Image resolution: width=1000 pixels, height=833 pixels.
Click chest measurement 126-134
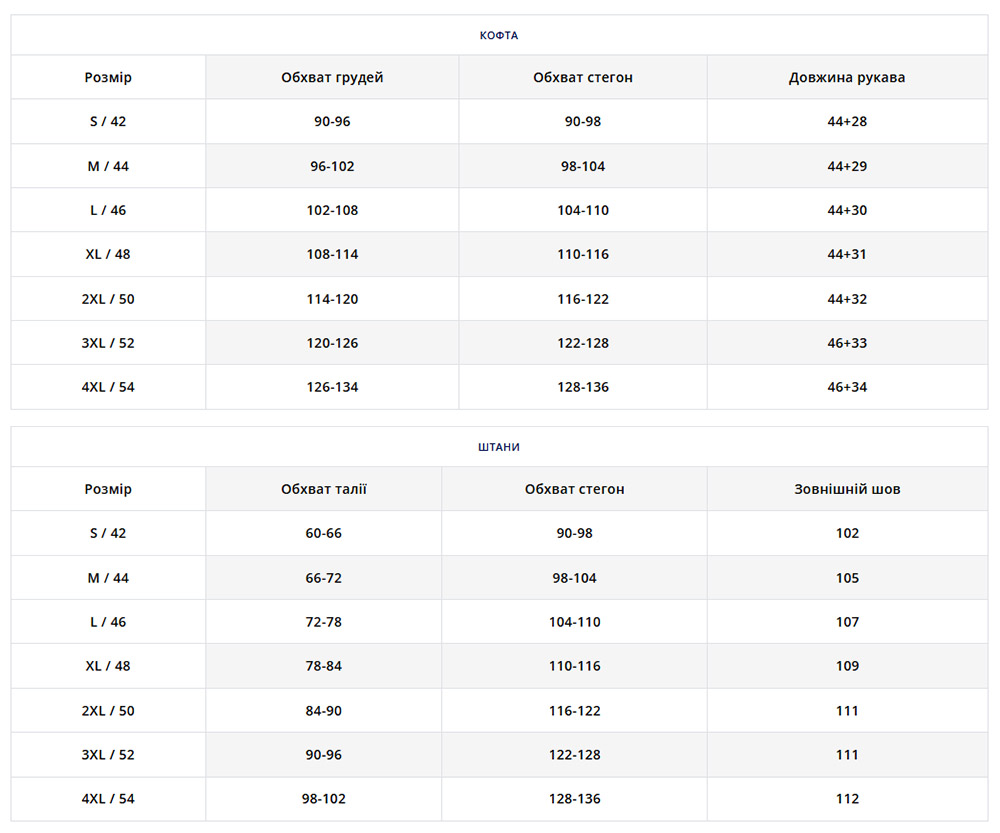point(332,387)
